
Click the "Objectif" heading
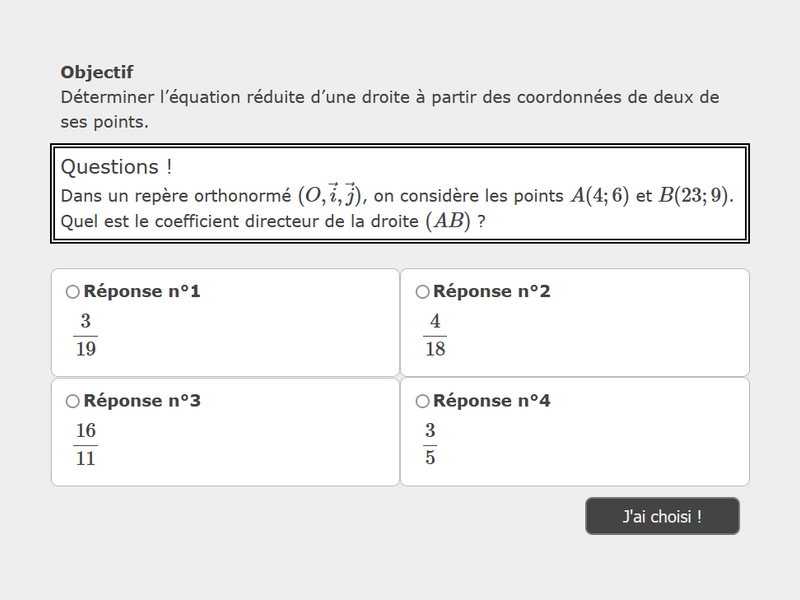coord(97,72)
